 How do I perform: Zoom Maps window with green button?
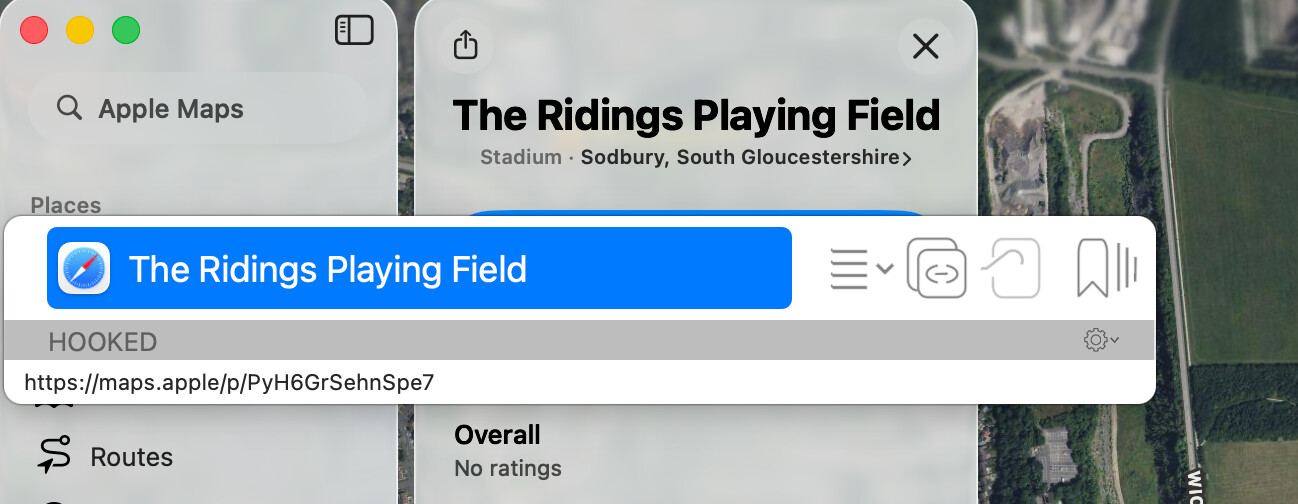tap(126, 30)
